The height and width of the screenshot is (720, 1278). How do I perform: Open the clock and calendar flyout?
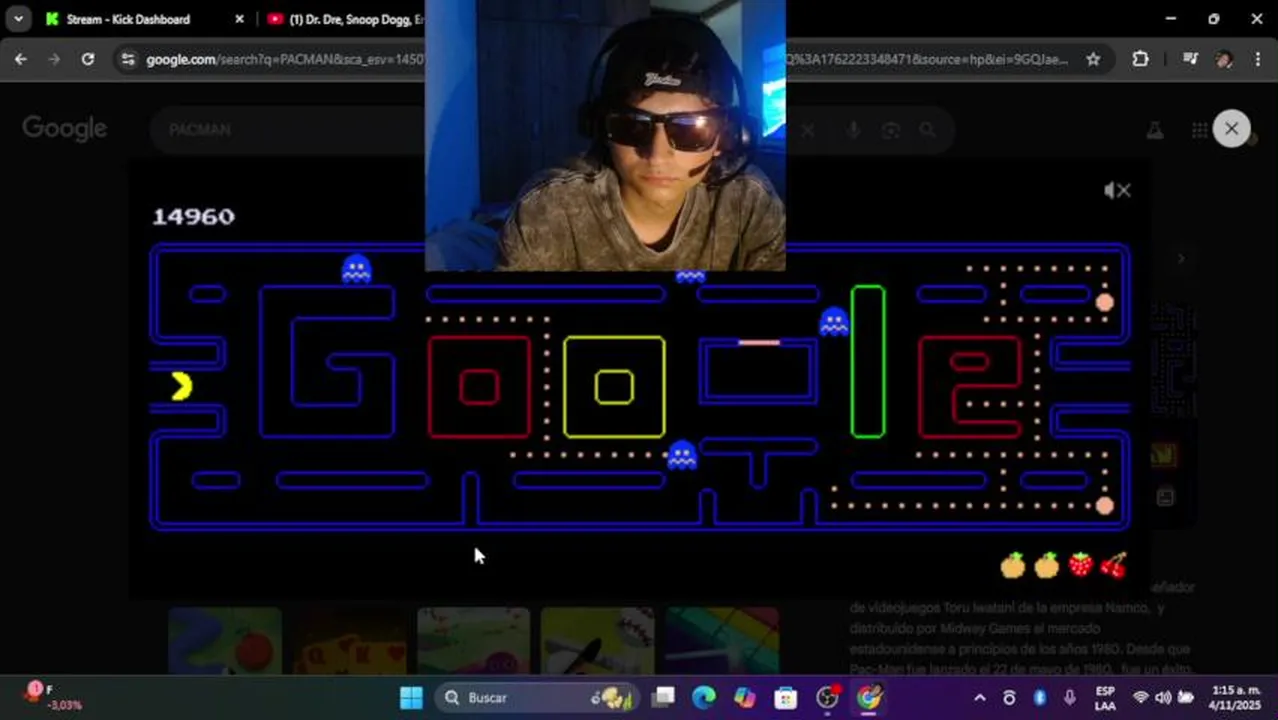1235,697
